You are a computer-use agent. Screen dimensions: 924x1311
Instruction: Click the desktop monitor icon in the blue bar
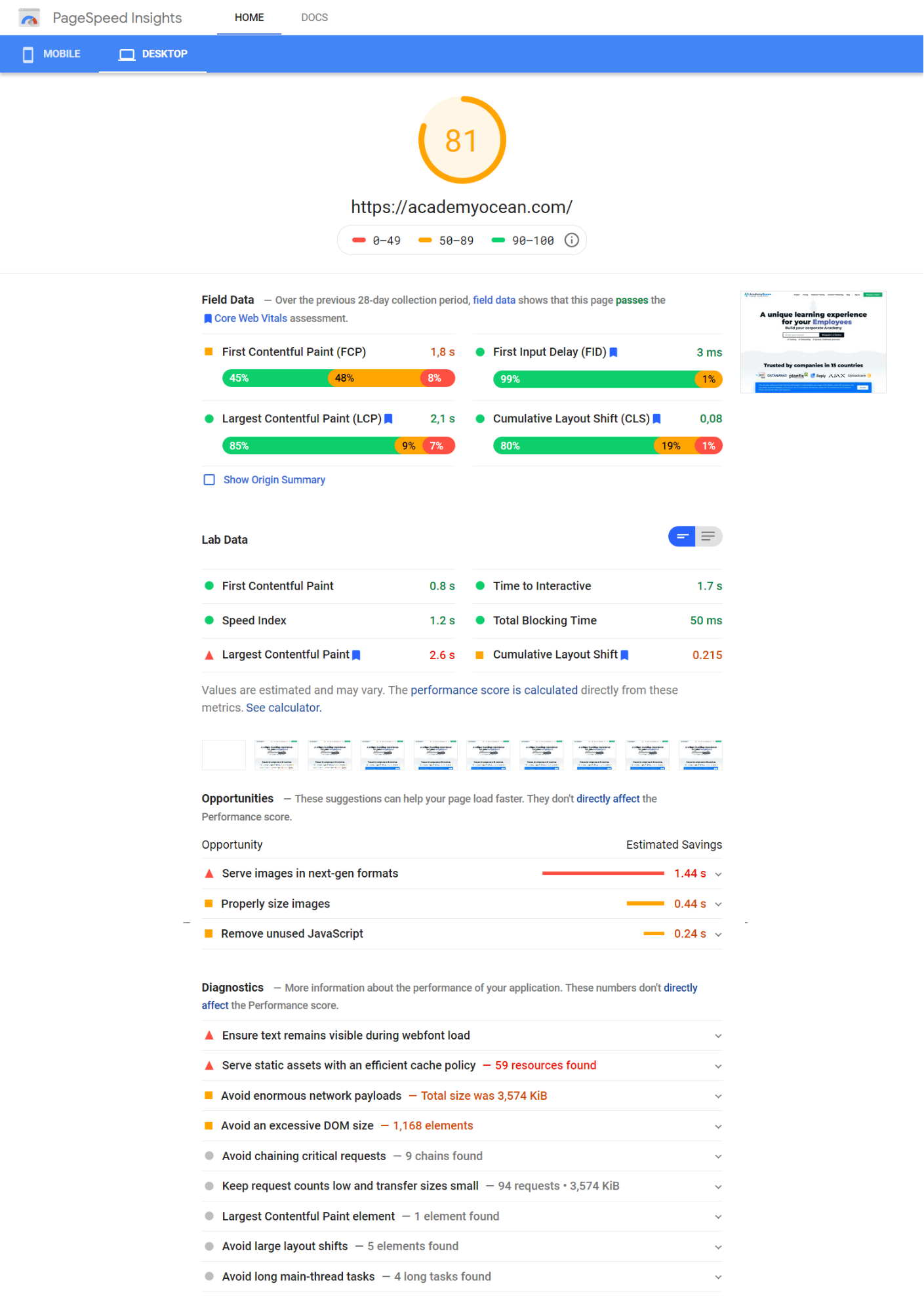click(127, 54)
